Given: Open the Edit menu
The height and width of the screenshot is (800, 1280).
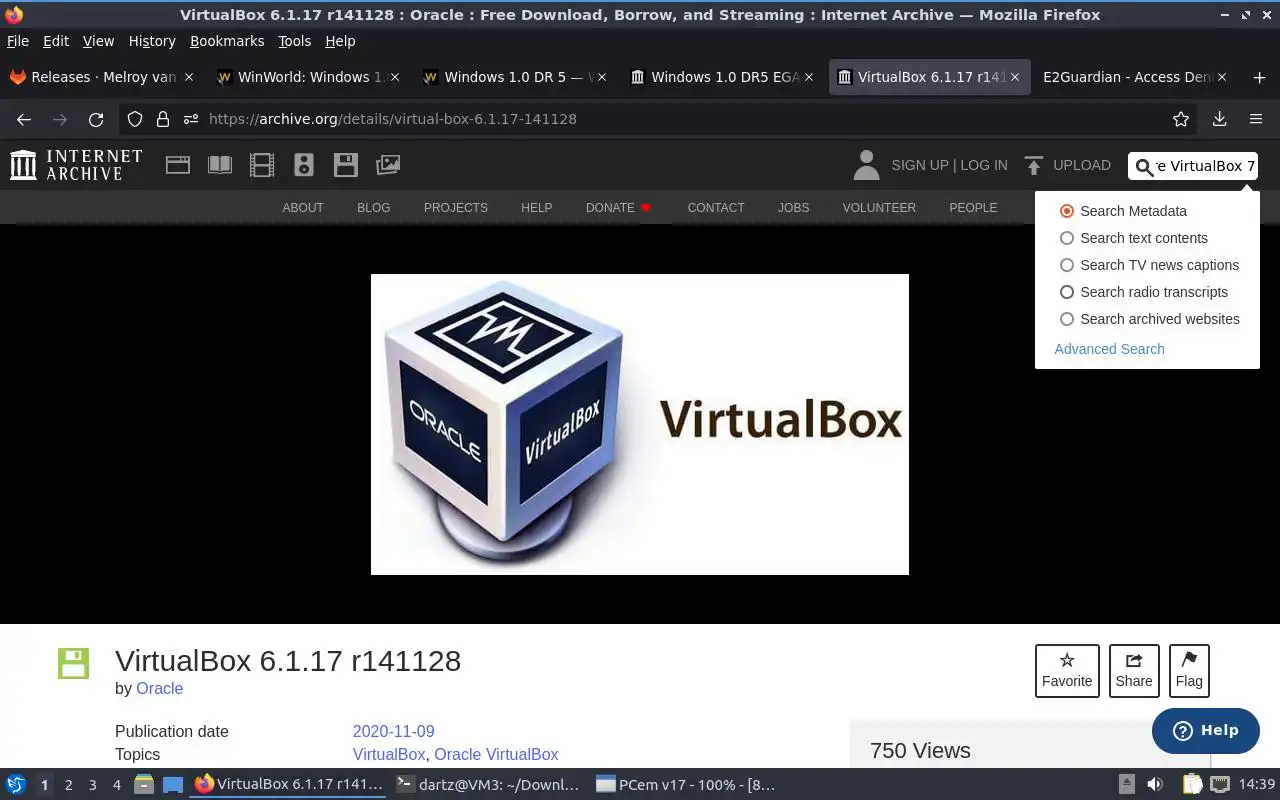Looking at the screenshot, I should pyautogui.click(x=56, y=41).
